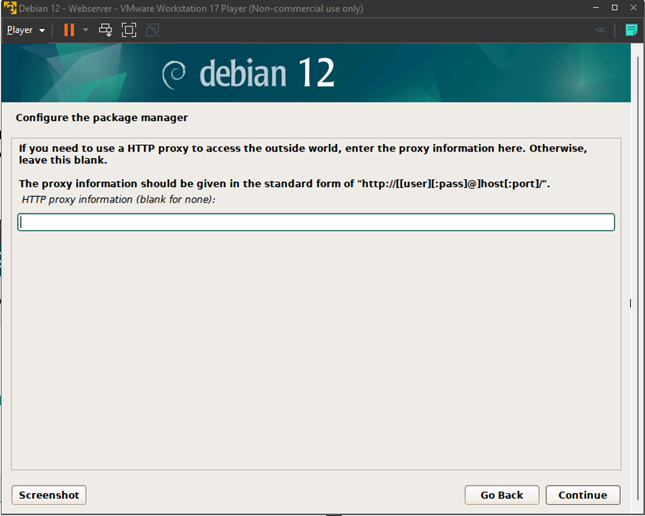Enter VMware full screen mode
Viewport: 645px width, 516px height.
pyautogui.click(x=128, y=30)
